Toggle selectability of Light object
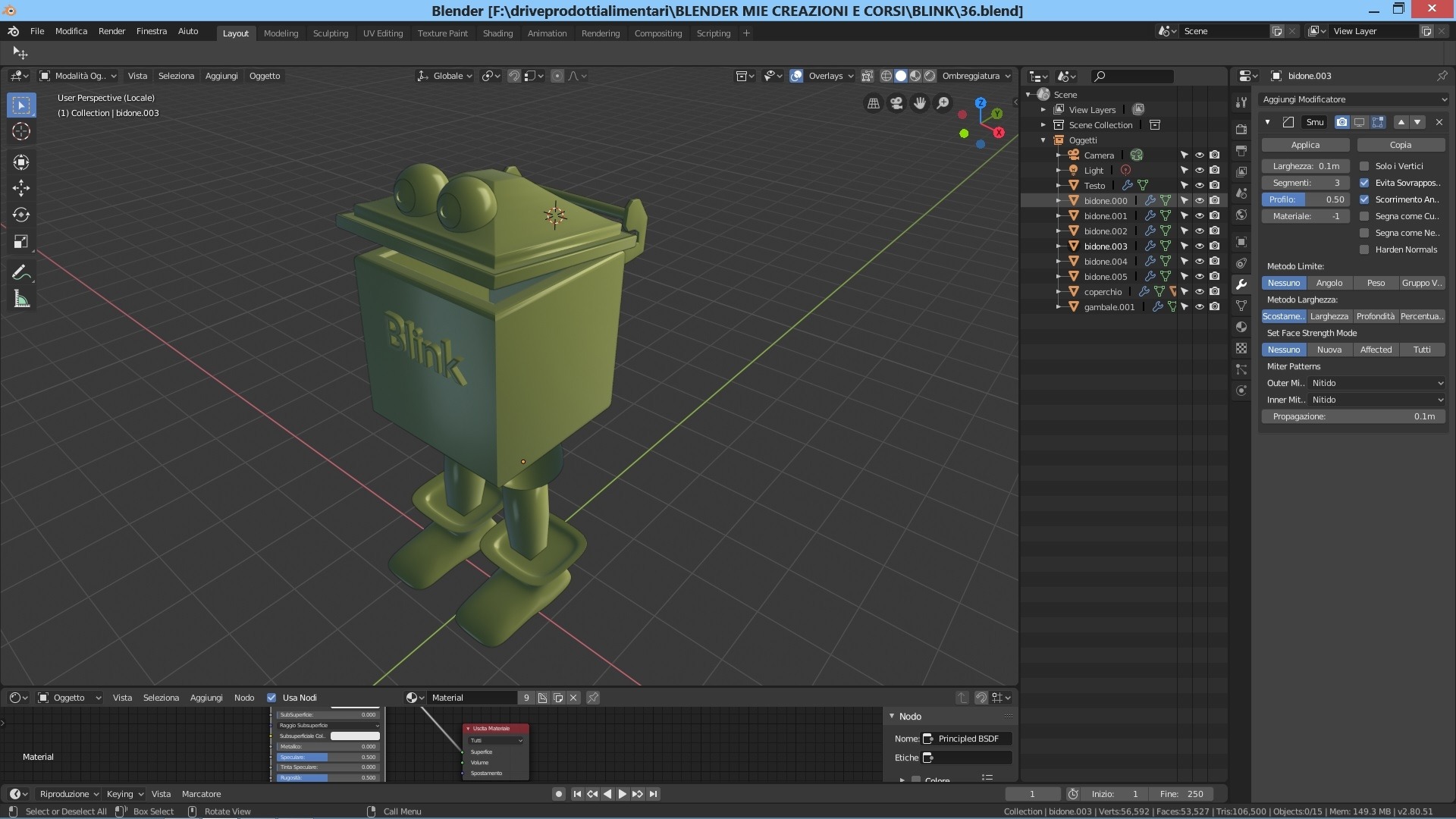The width and height of the screenshot is (1456, 819). [x=1184, y=170]
